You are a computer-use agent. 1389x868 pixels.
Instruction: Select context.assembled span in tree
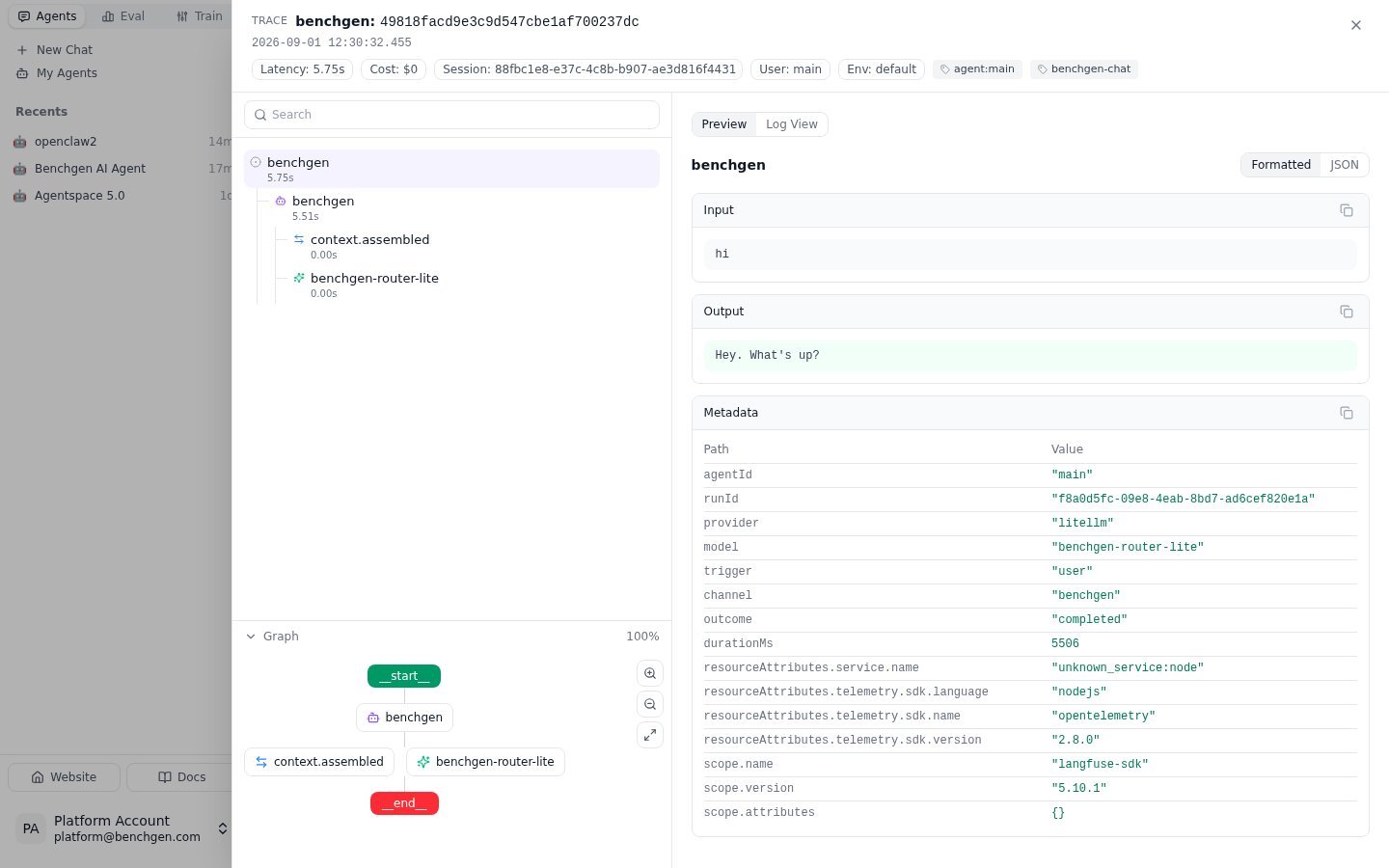pyautogui.click(x=473, y=246)
